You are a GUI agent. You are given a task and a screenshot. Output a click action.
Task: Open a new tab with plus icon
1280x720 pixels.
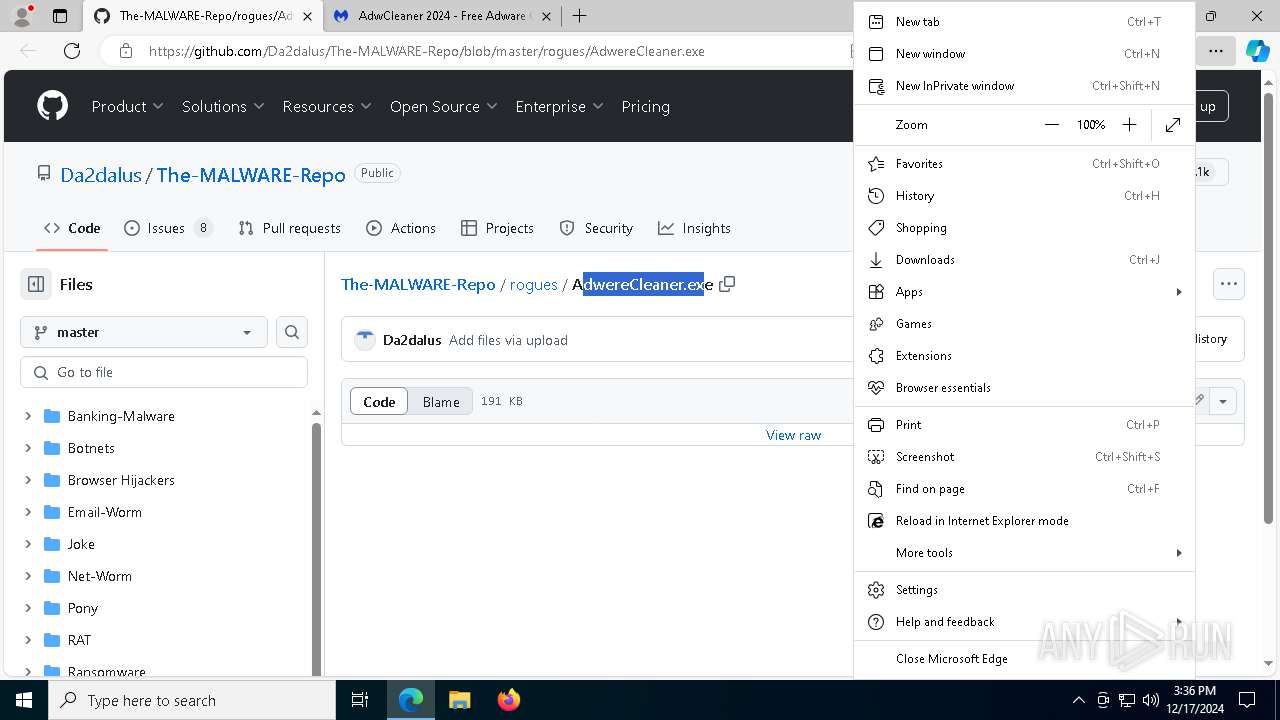pos(579,16)
